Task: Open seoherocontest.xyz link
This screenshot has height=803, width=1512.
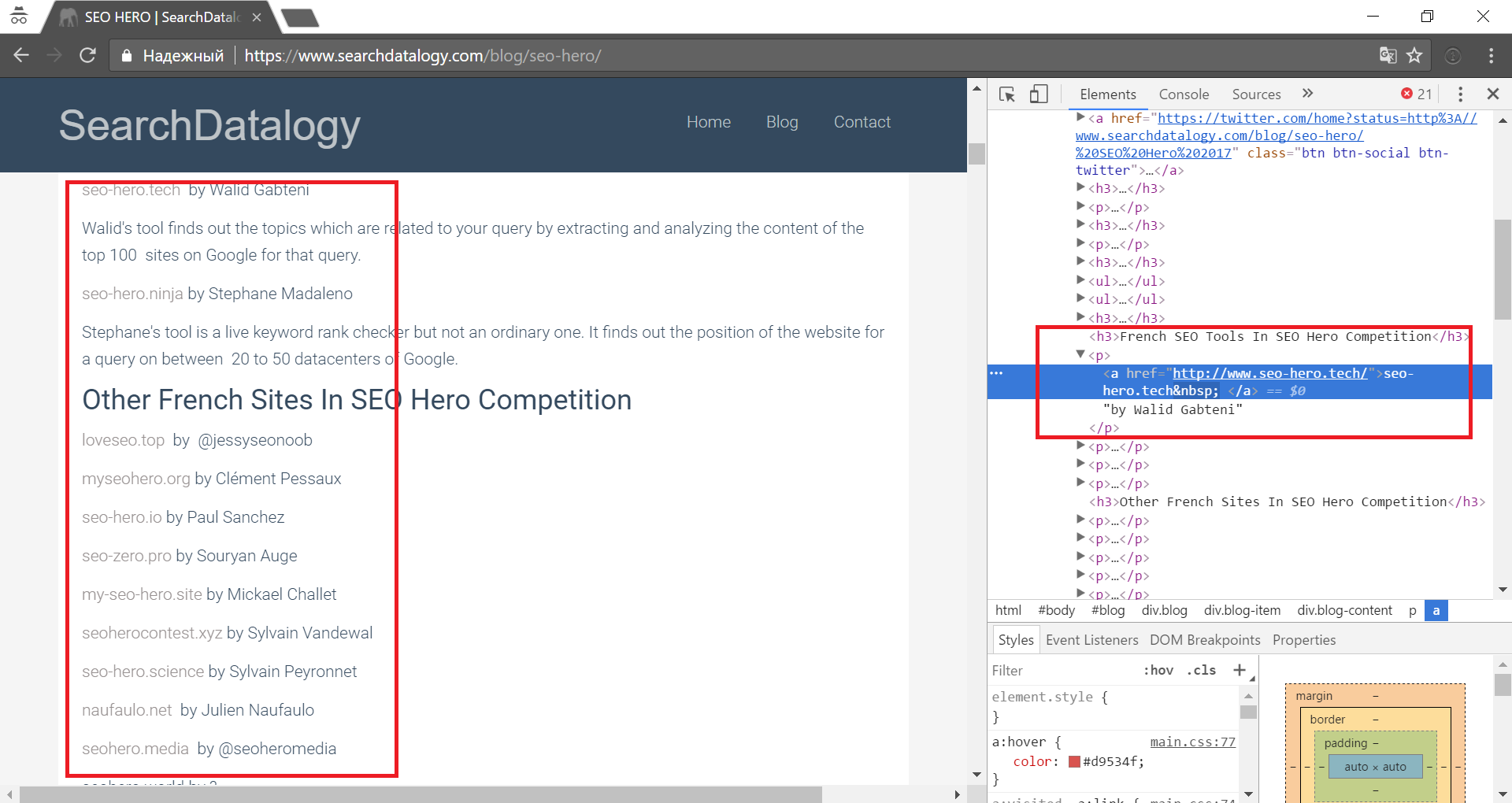Action: coord(152,633)
